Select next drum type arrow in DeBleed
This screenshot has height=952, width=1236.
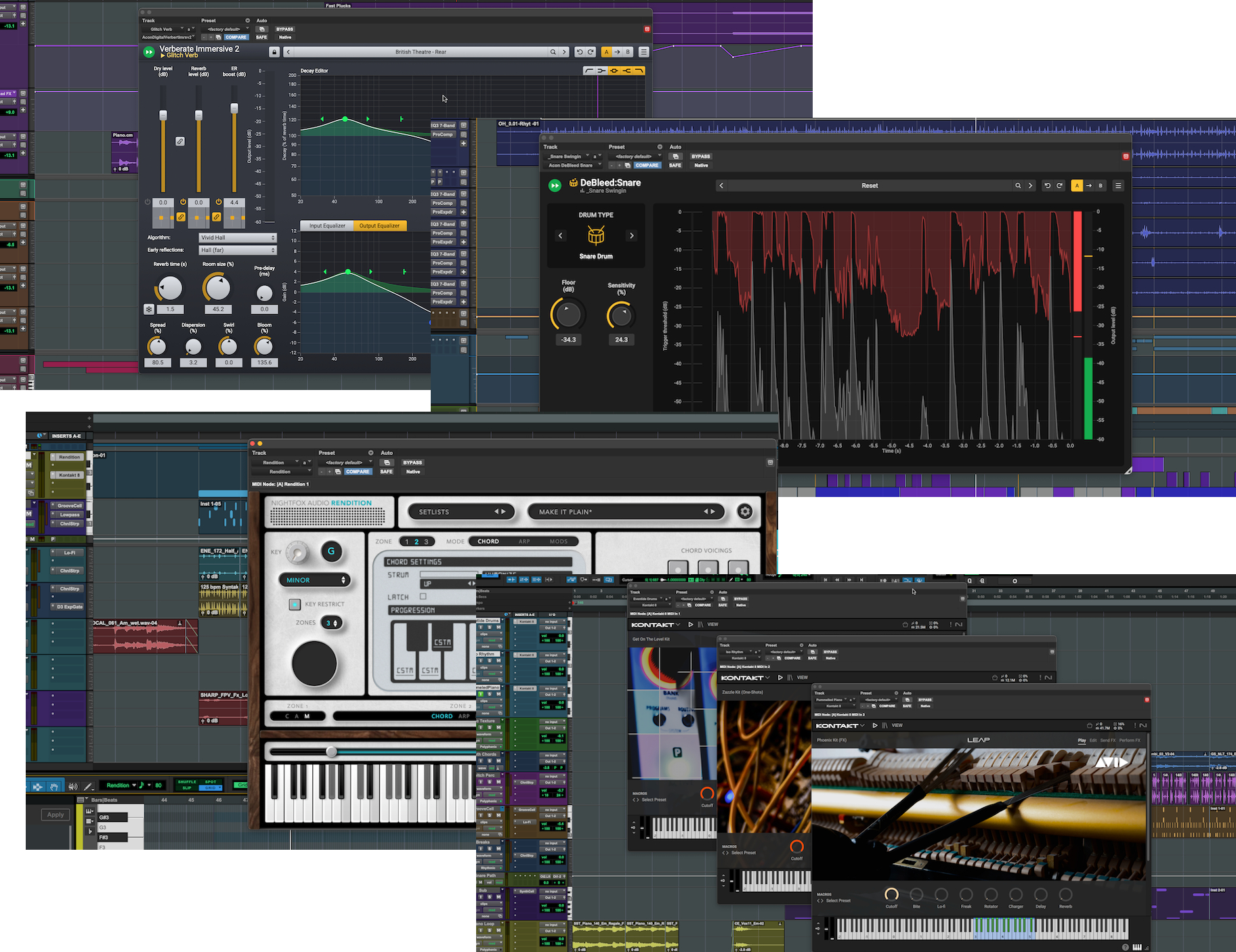(632, 236)
